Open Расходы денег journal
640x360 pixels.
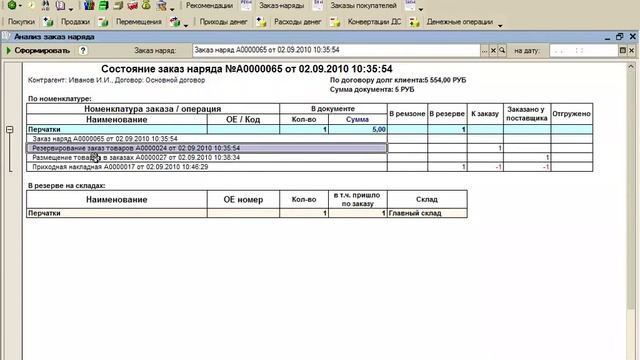[x=298, y=22]
